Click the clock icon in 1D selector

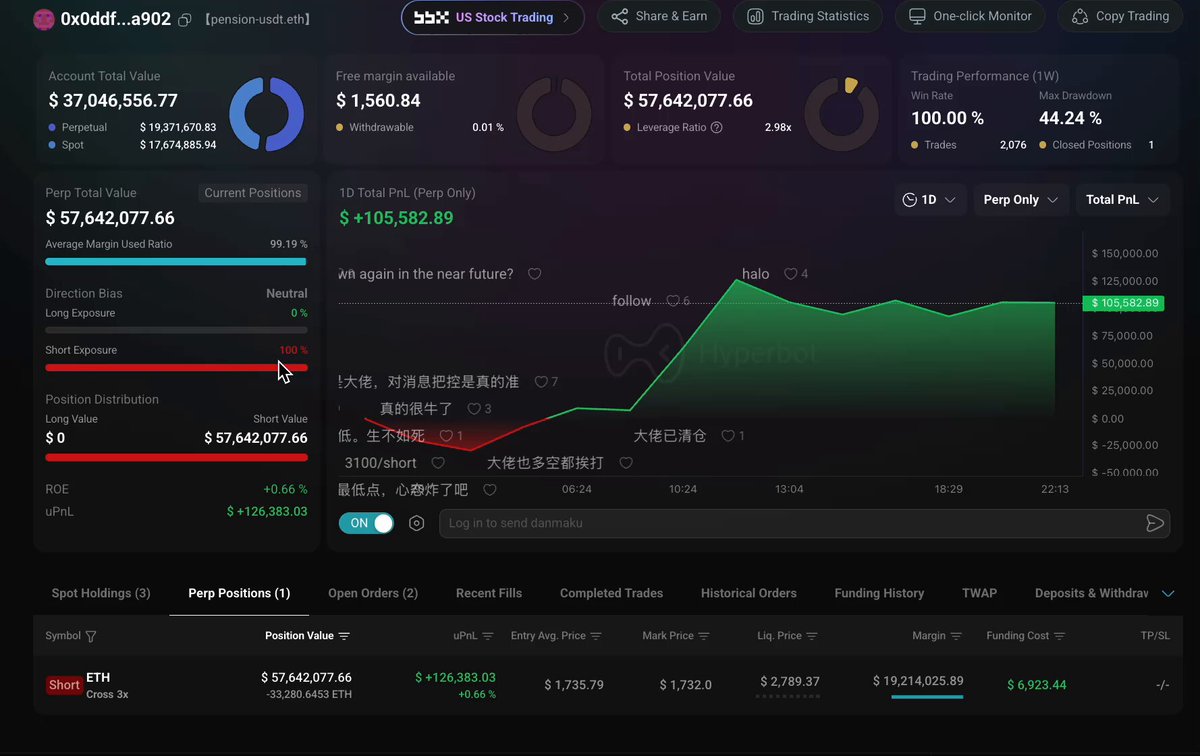click(x=909, y=200)
